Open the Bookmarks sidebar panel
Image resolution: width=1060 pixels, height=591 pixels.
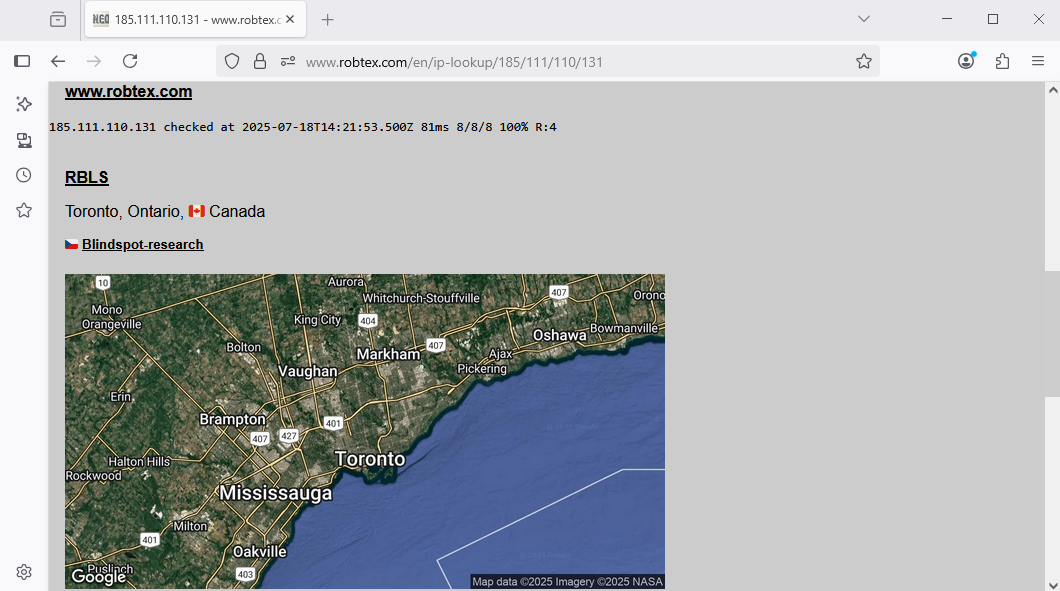[24, 210]
